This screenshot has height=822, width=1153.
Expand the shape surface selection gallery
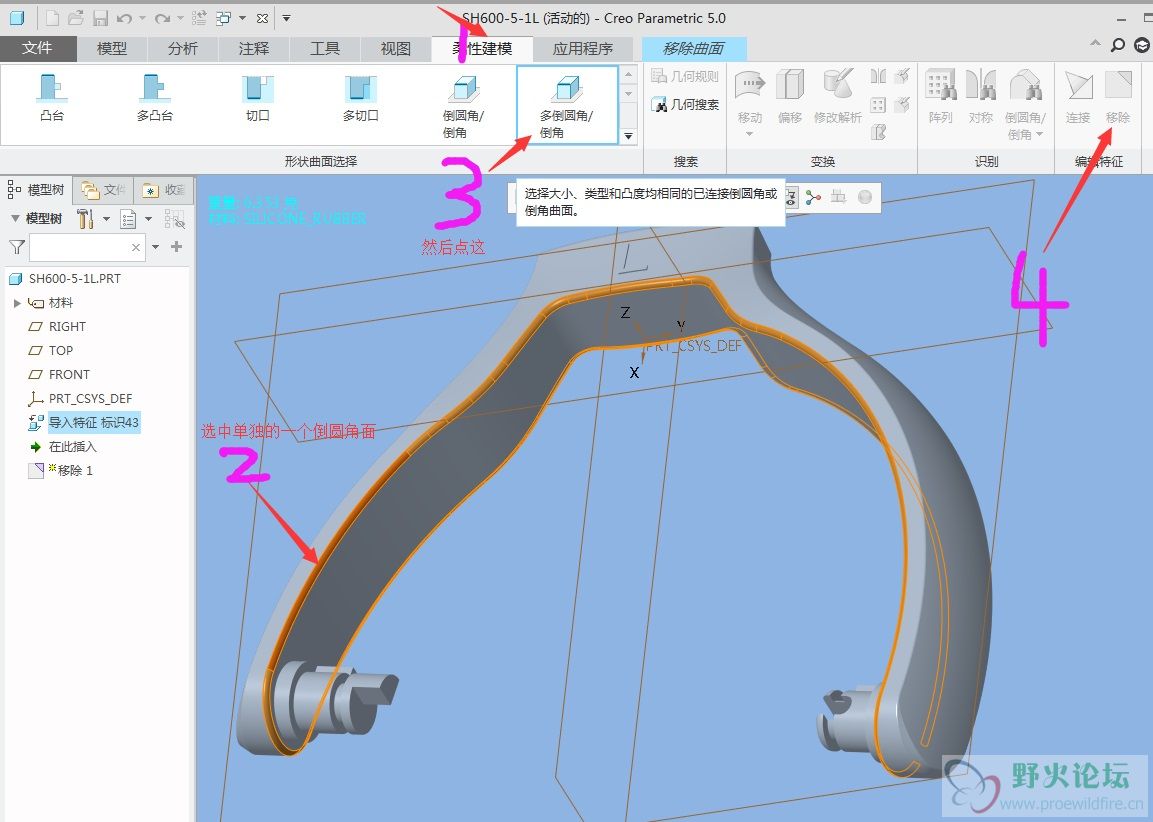[628, 136]
